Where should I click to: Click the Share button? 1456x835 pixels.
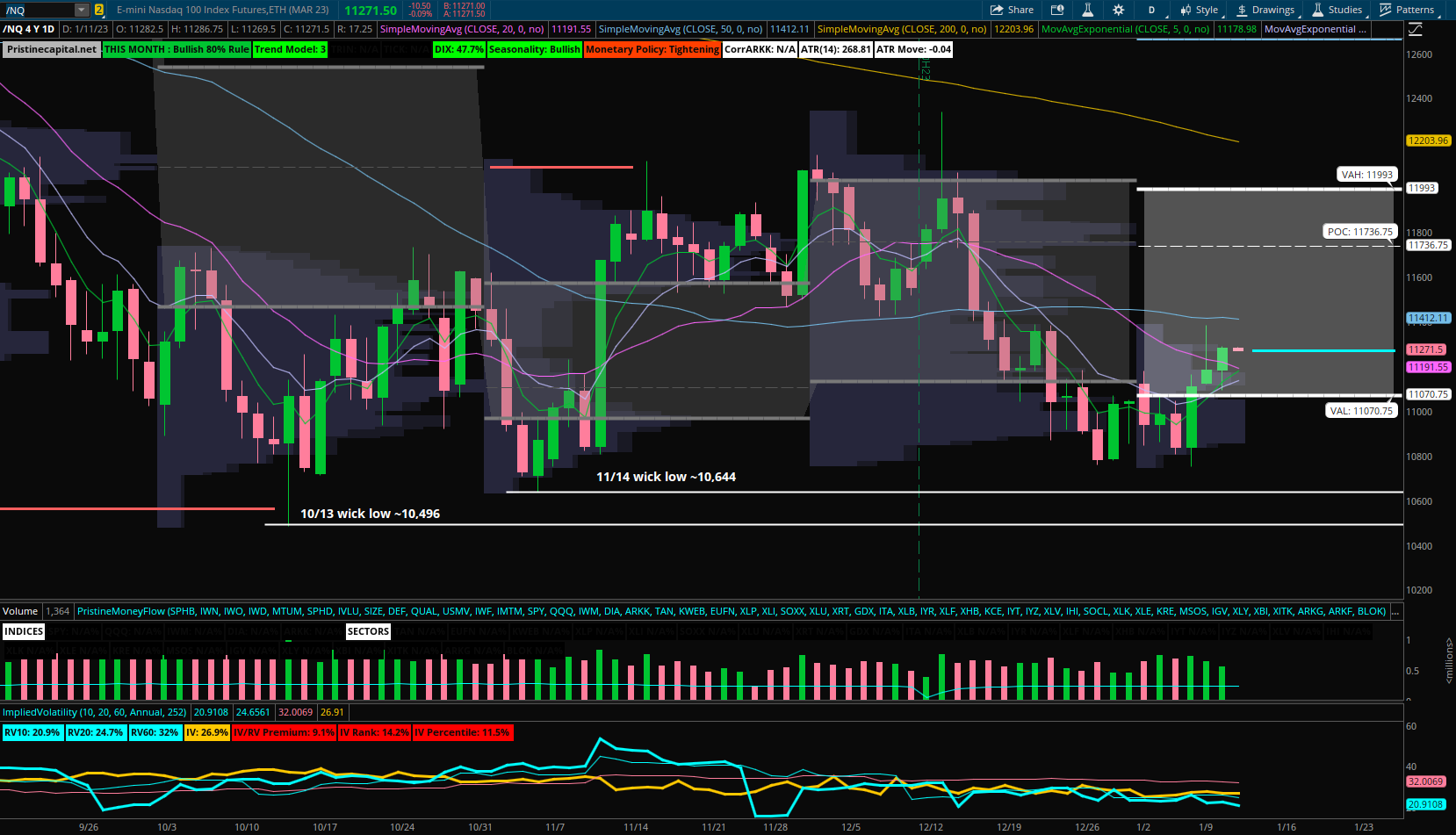point(1013,10)
